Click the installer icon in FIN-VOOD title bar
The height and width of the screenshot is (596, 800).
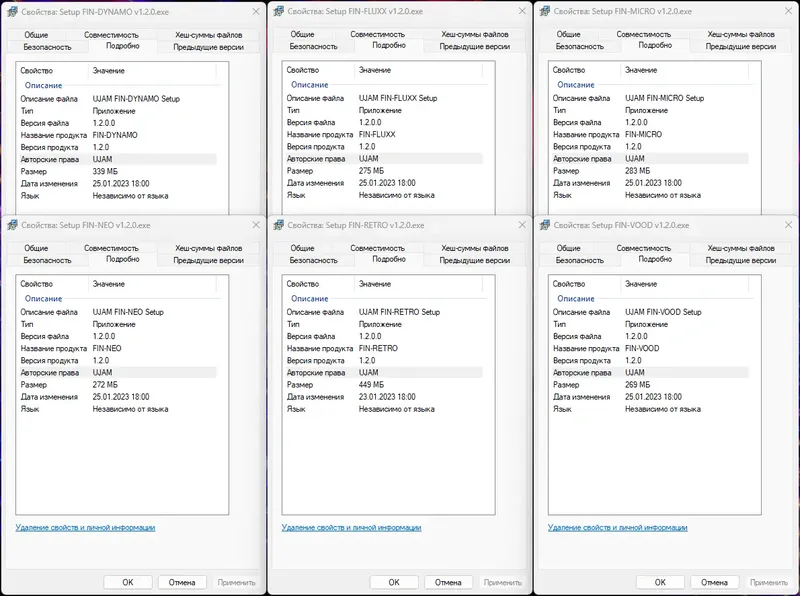point(545,225)
